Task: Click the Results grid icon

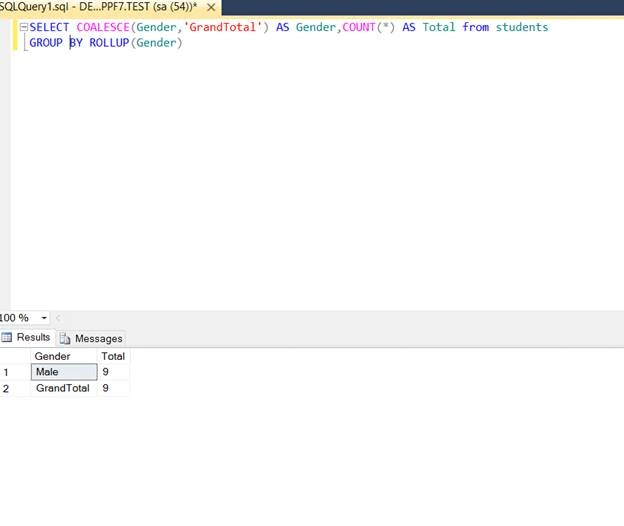Action: point(7,337)
